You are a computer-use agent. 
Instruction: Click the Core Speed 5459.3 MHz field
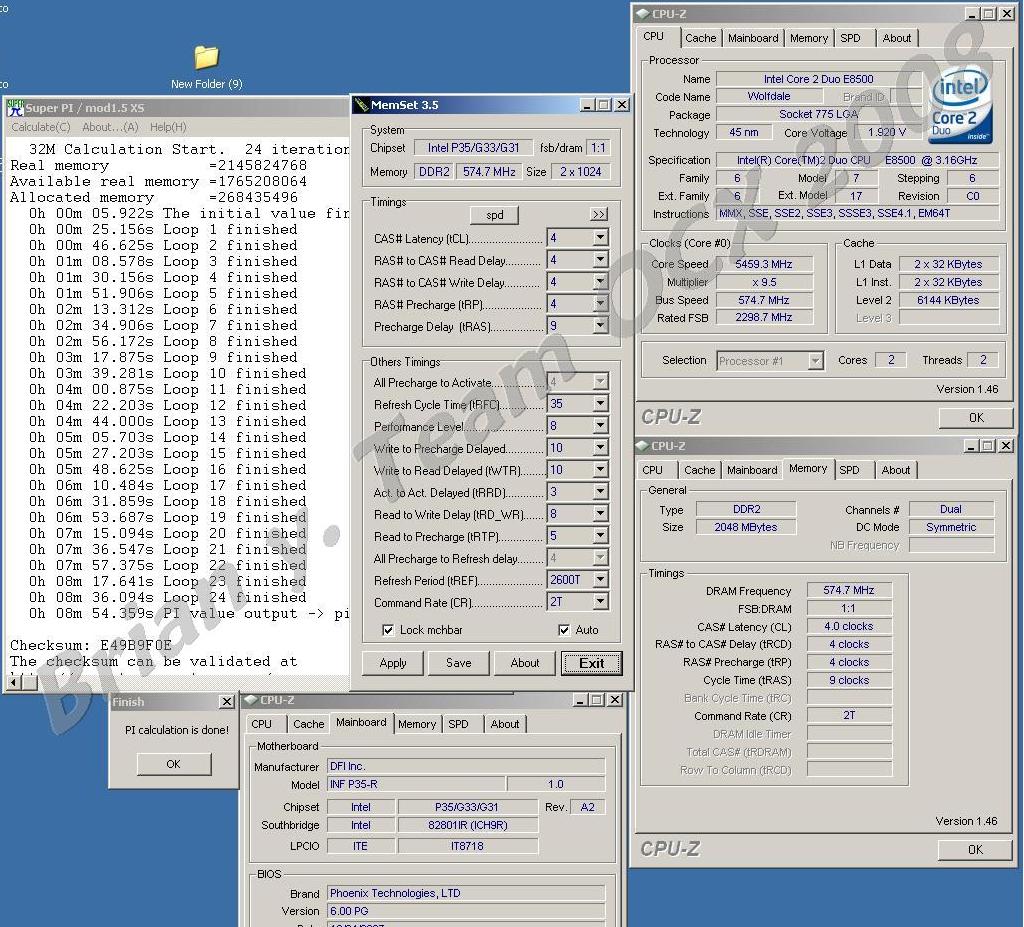(764, 264)
